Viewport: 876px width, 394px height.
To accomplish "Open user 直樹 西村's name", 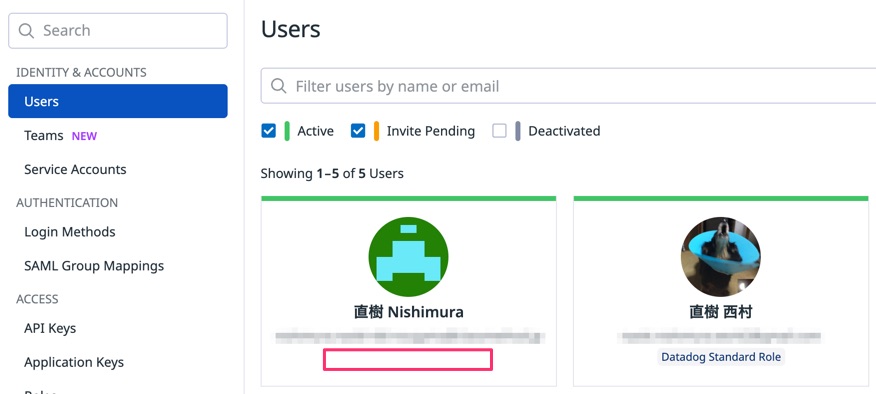I will [721, 312].
